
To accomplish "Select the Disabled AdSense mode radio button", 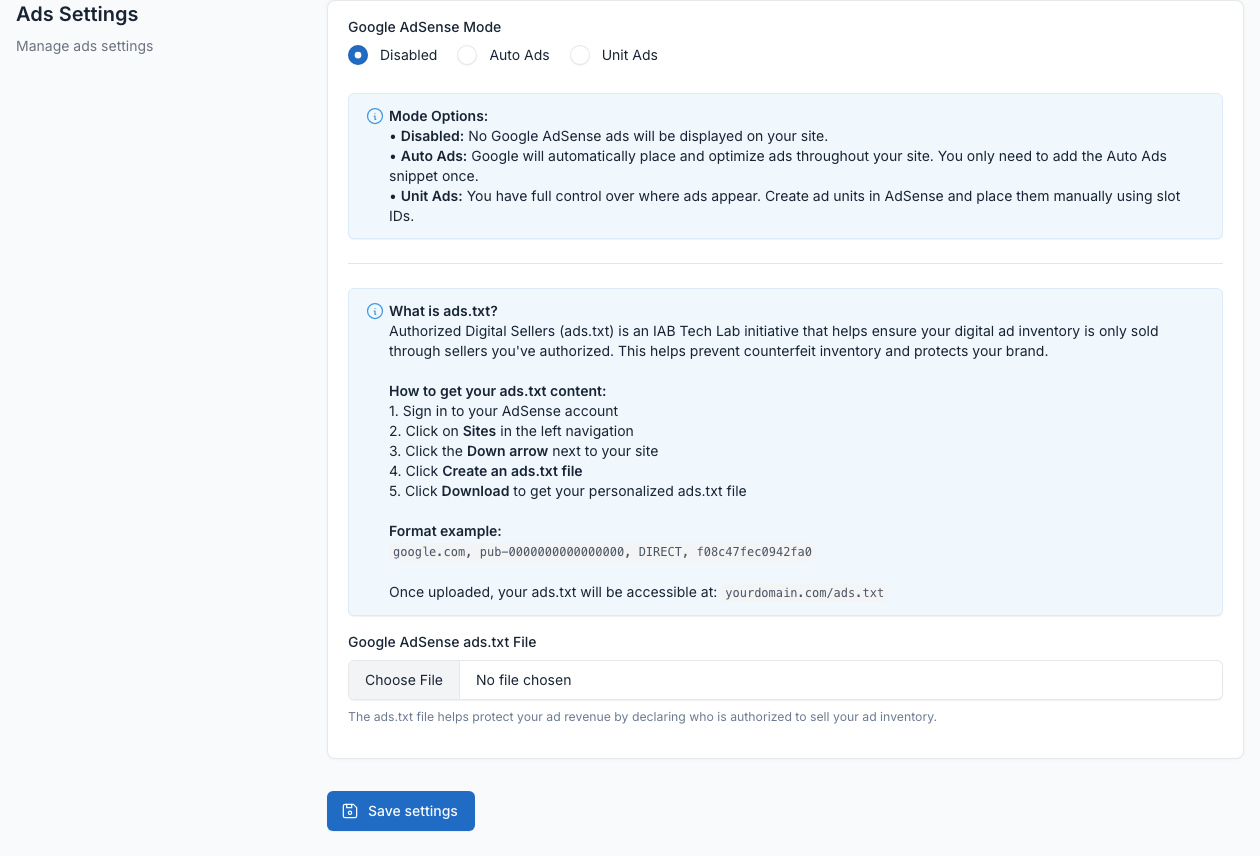I will pyautogui.click(x=358, y=55).
